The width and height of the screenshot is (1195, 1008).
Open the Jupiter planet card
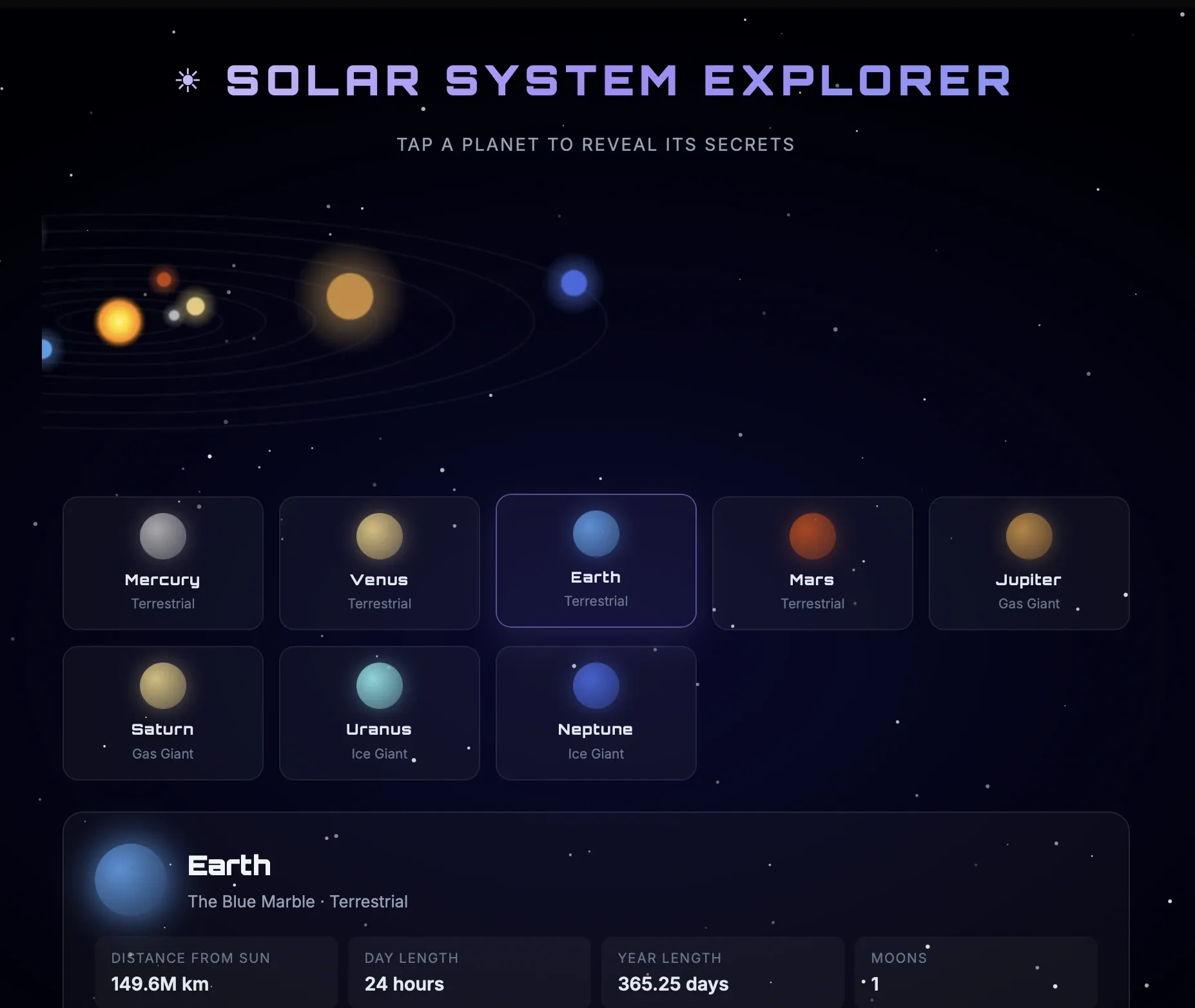(x=1029, y=563)
